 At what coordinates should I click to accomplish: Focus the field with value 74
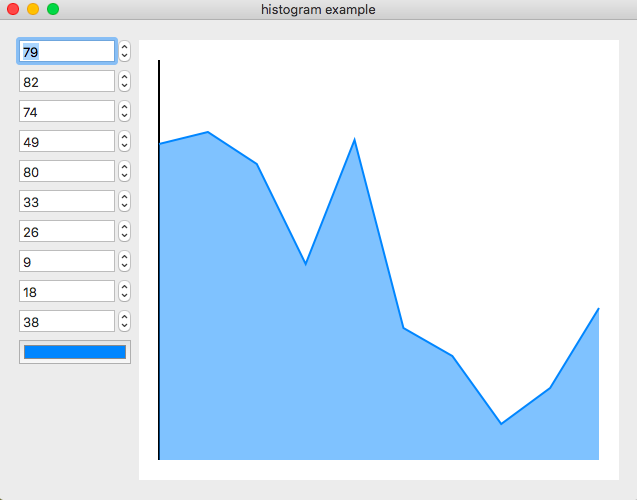[x=66, y=111]
